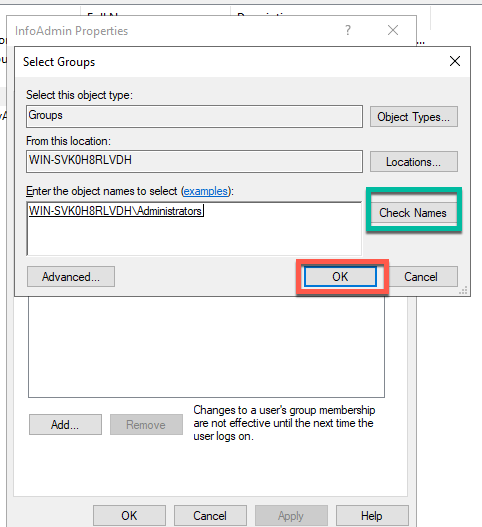Click inside the object names text box
Viewport: 482px width, 527px height.
(194, 229)
